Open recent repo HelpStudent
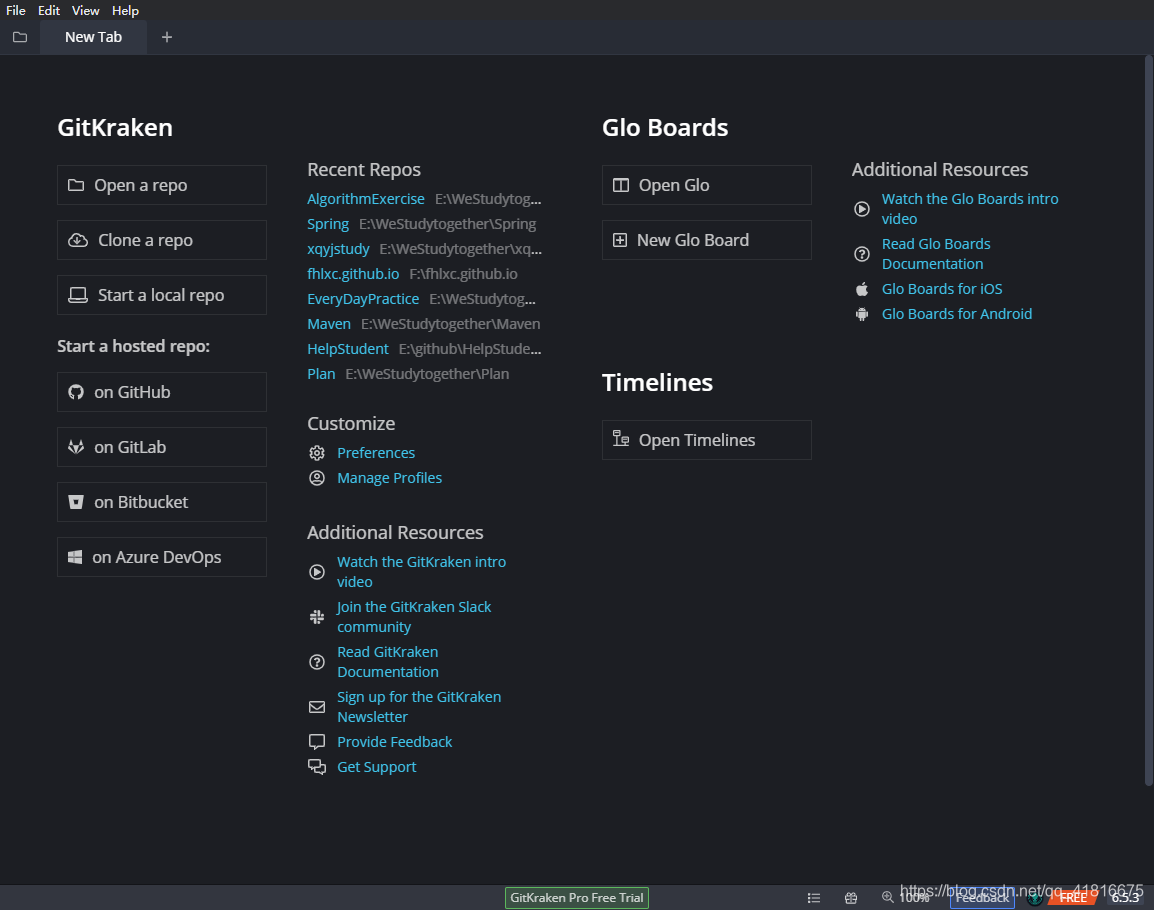Screen dimensions: 1154x910 click(347, 349)
